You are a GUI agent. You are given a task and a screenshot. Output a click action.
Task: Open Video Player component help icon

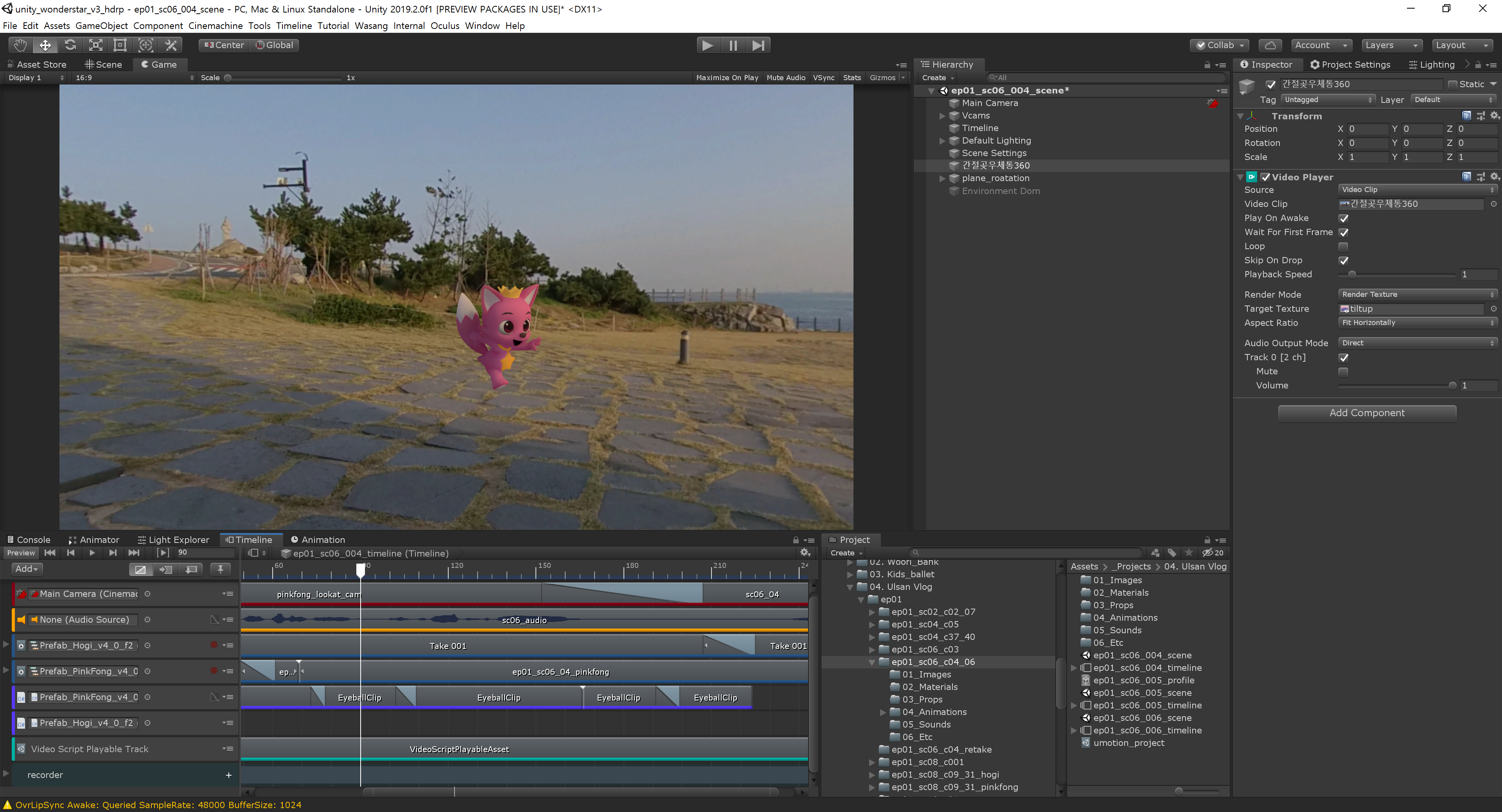(x=1466, y=177)
